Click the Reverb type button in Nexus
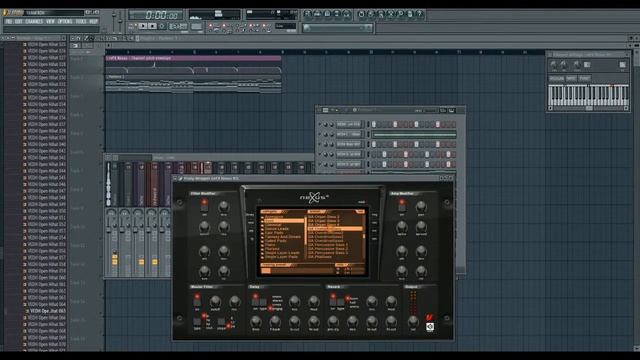Viewport: 640px width, 360px height. pos(341,302)
